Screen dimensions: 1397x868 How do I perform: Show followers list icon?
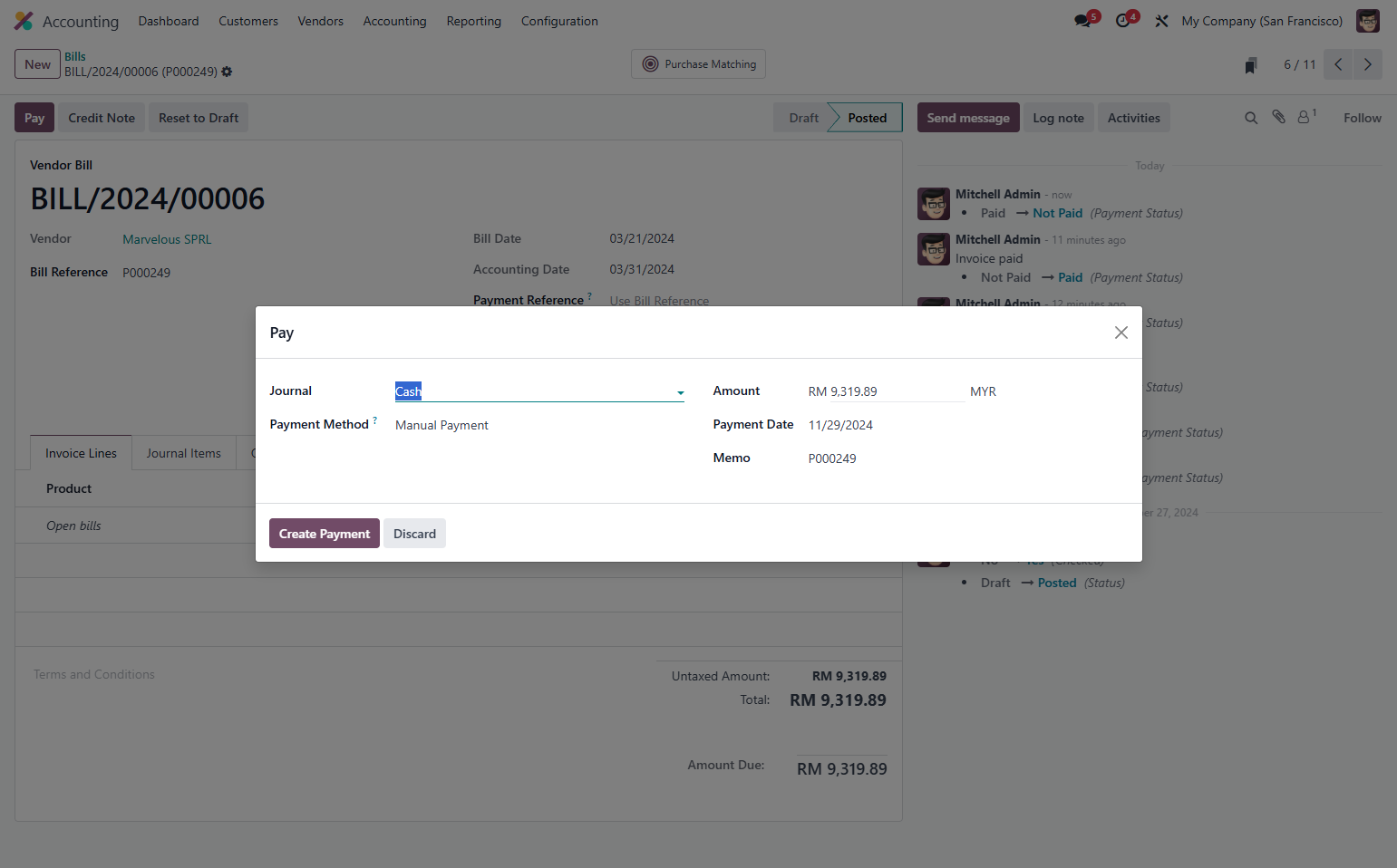(x=1305, y=117)
